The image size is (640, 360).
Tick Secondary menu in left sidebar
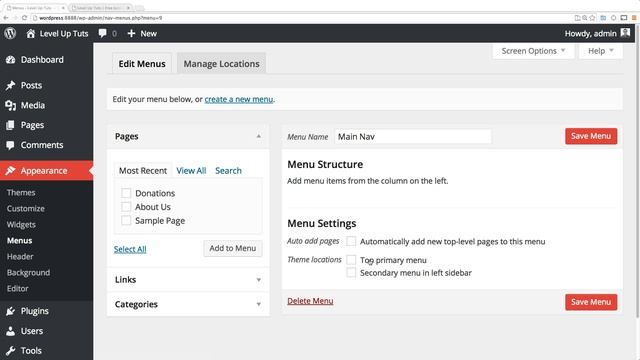tap(351, 272)
